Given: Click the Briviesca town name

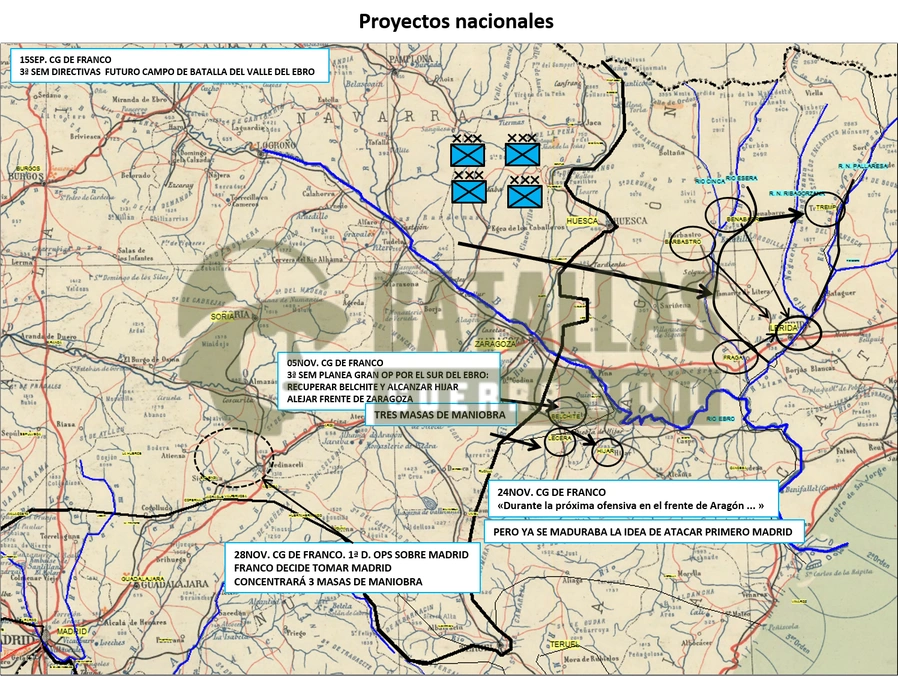Looking at the screenshot, I should coord(85,137).
